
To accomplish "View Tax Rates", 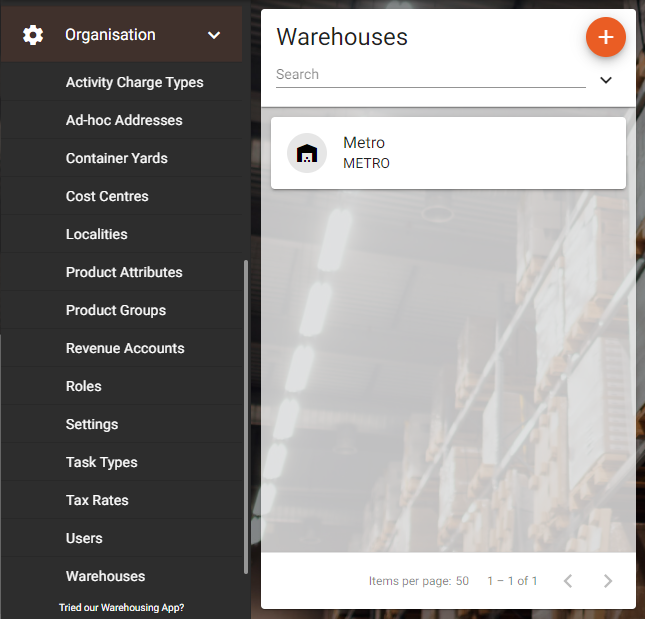I will click(97, 500).
